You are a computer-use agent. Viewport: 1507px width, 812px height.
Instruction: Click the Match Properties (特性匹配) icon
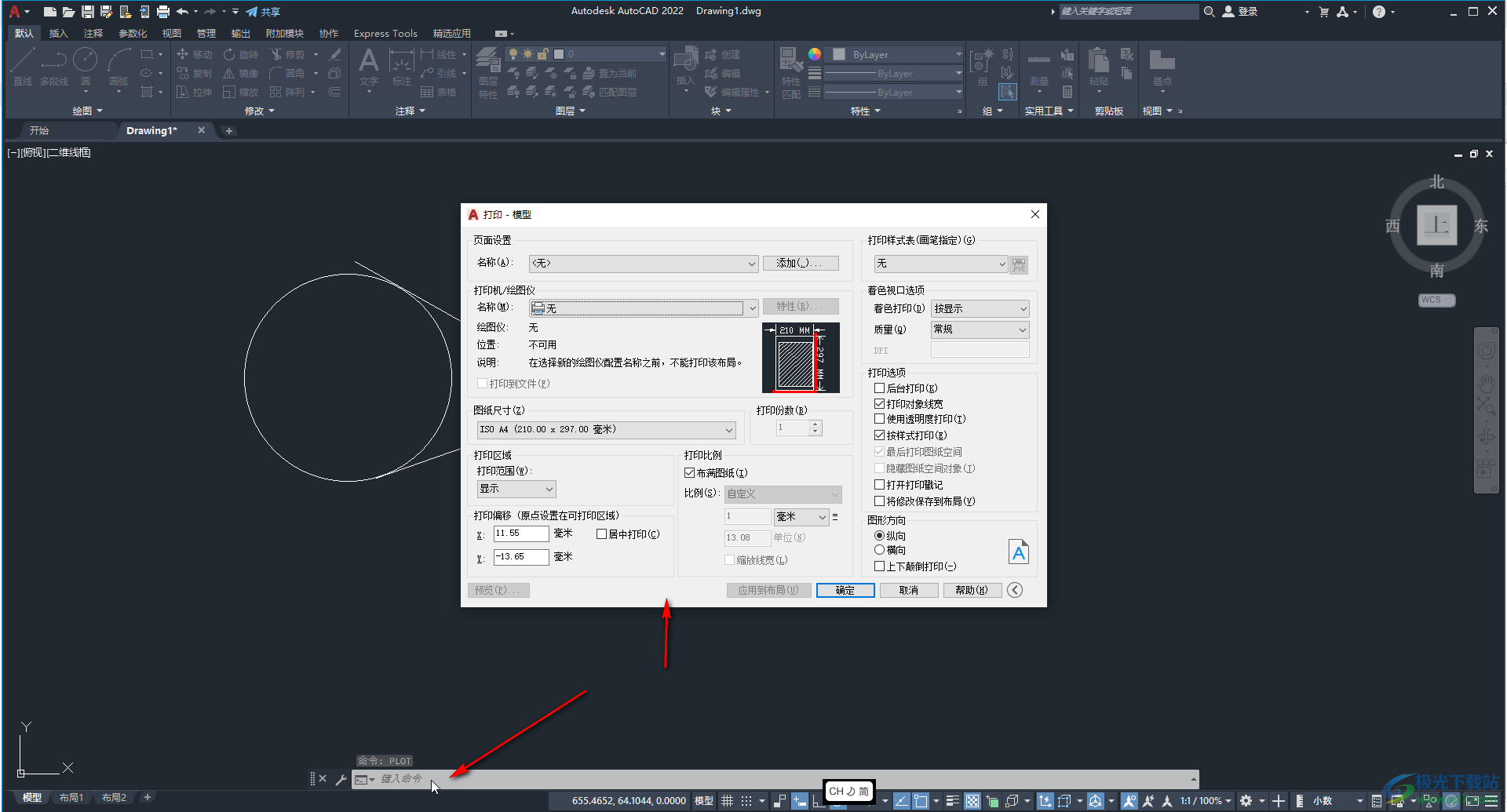pos(791,72)
